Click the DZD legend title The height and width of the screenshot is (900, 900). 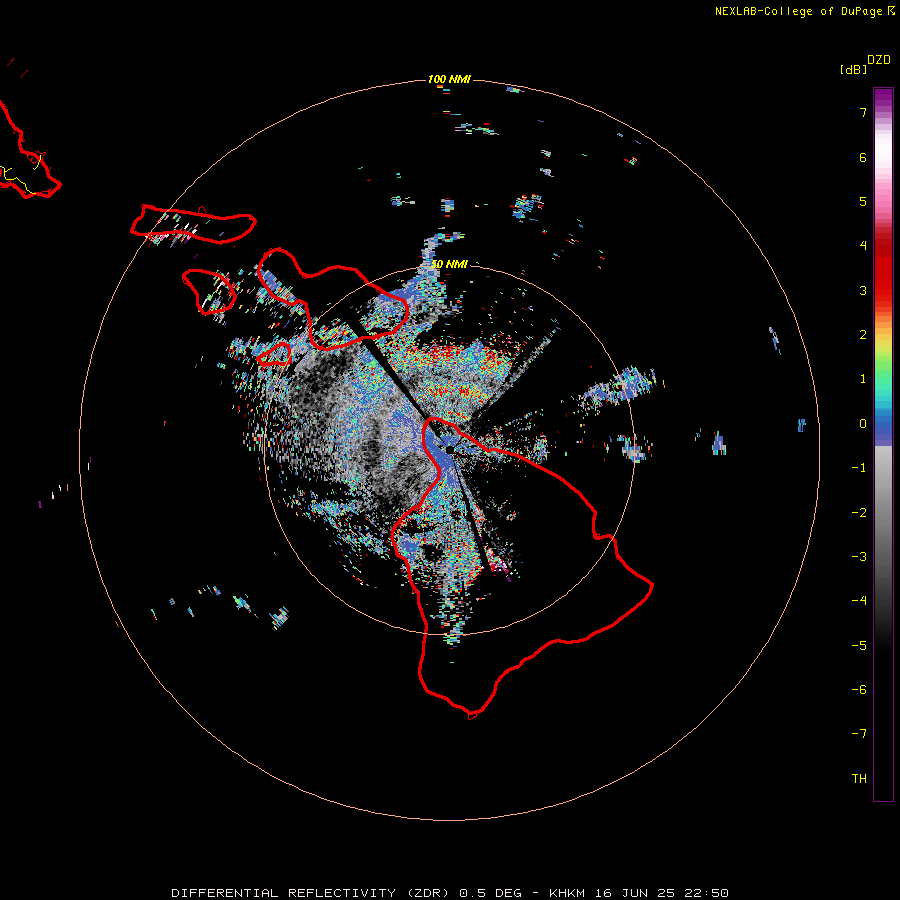(x=879, y=60)
